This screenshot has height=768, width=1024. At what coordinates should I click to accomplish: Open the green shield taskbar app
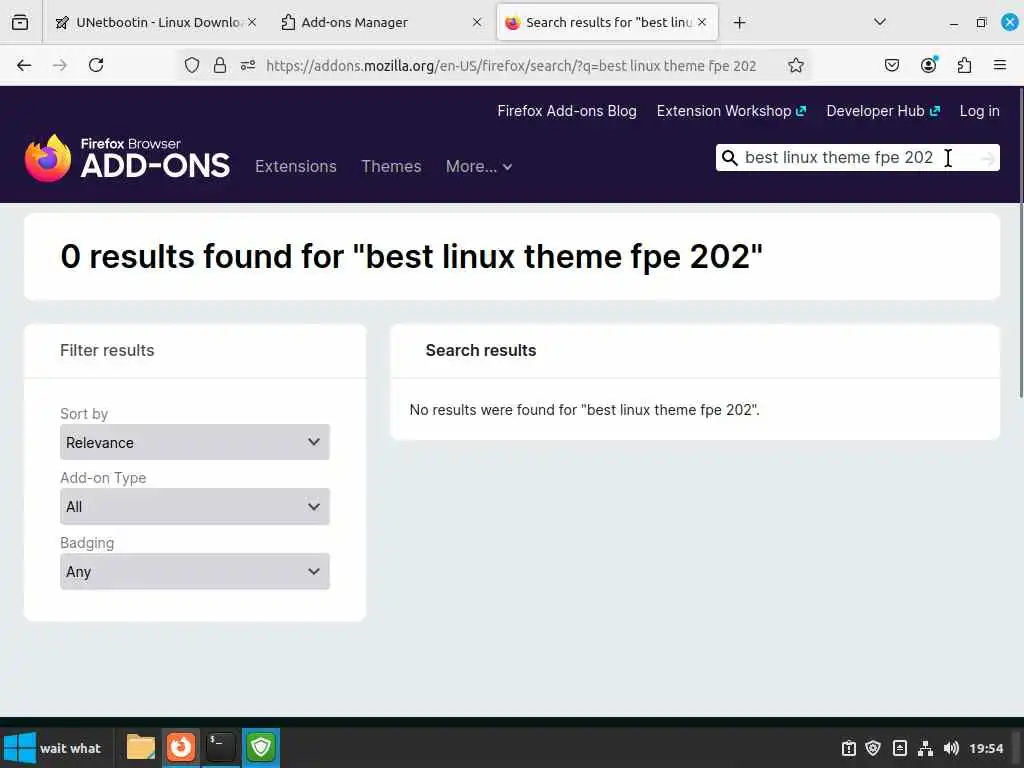point(261,747)
